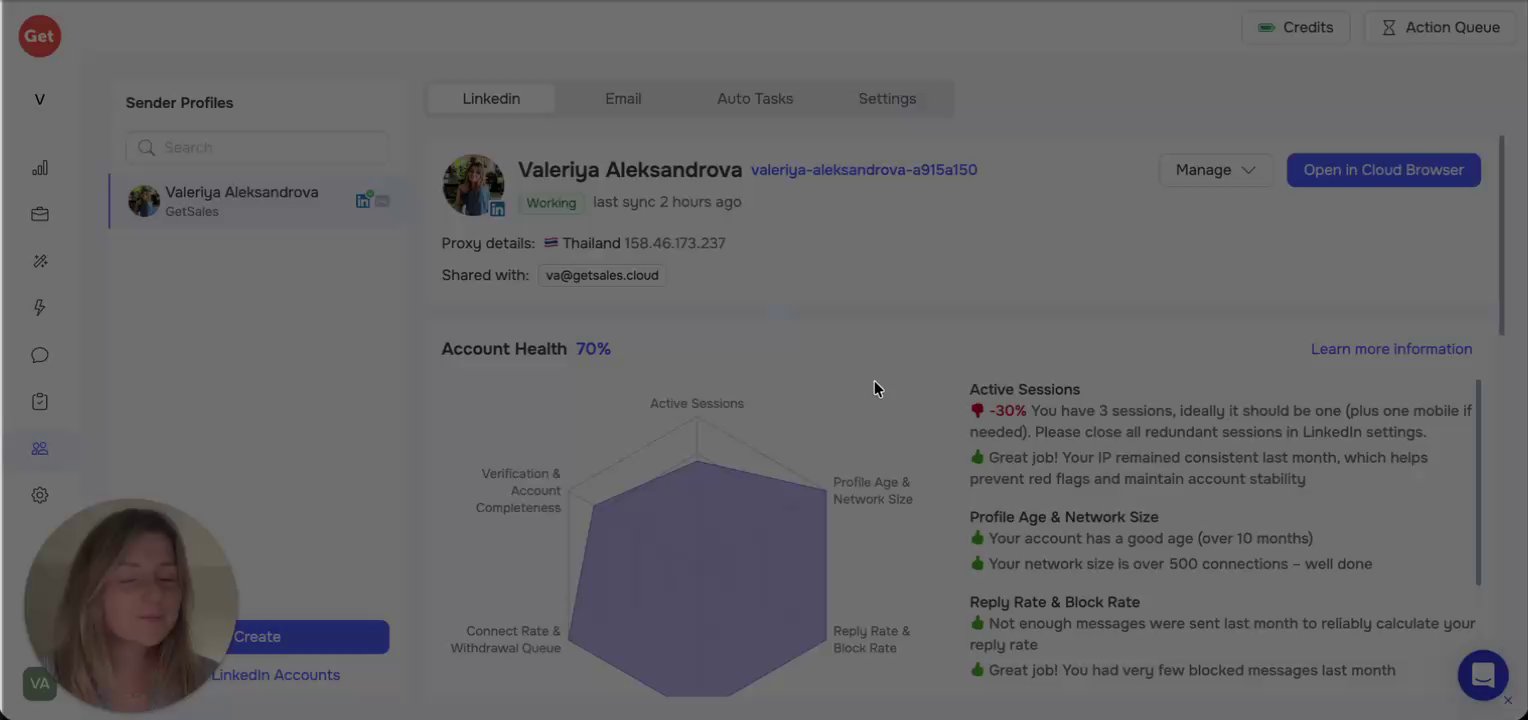Open the gear settings sidebar icon
Screen dimensions: 1528x720
click(x=40, y=495)
